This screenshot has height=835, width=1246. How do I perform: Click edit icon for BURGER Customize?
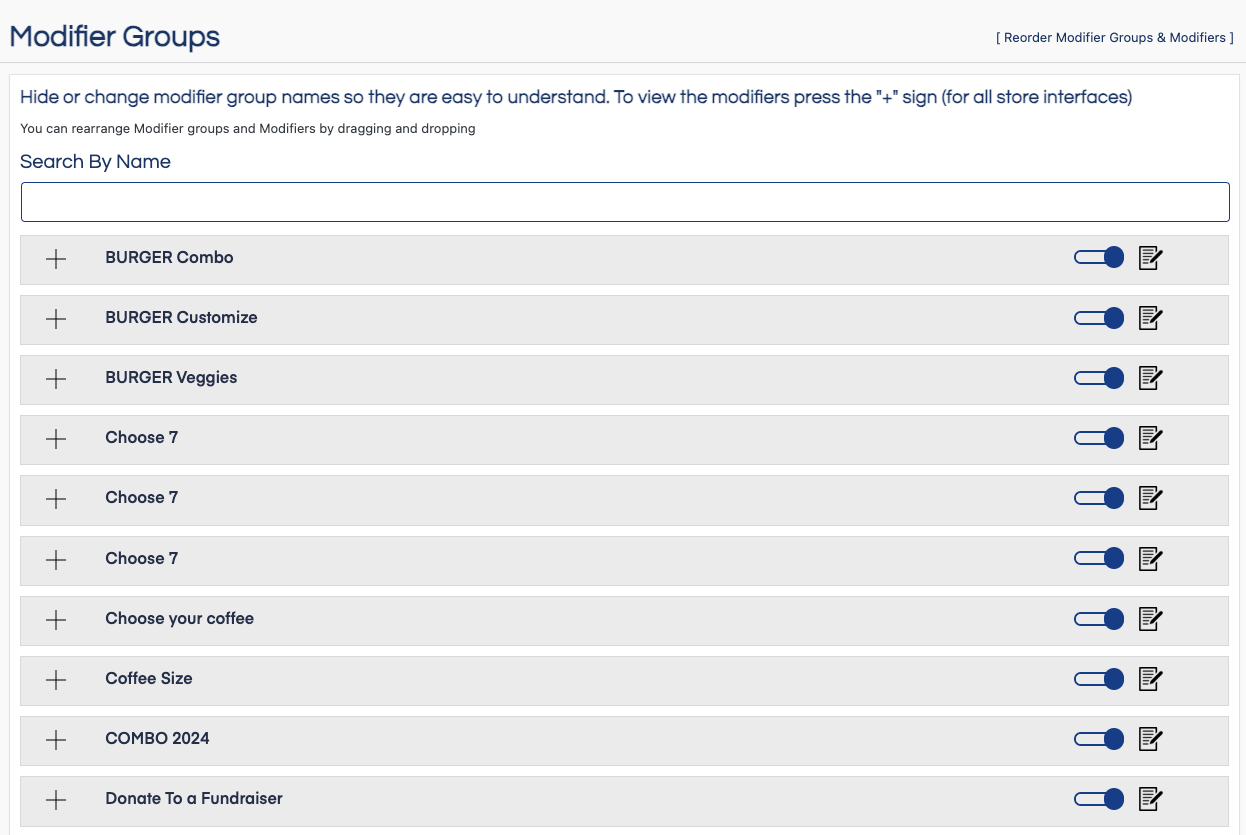[x=1150, y=318]
